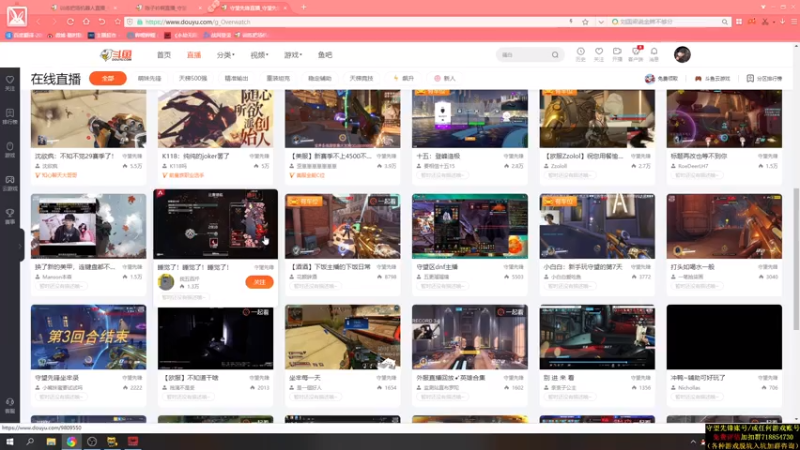Open the Windows Start button
This screenshot has height=450, width=800.
tap(10, 442)
